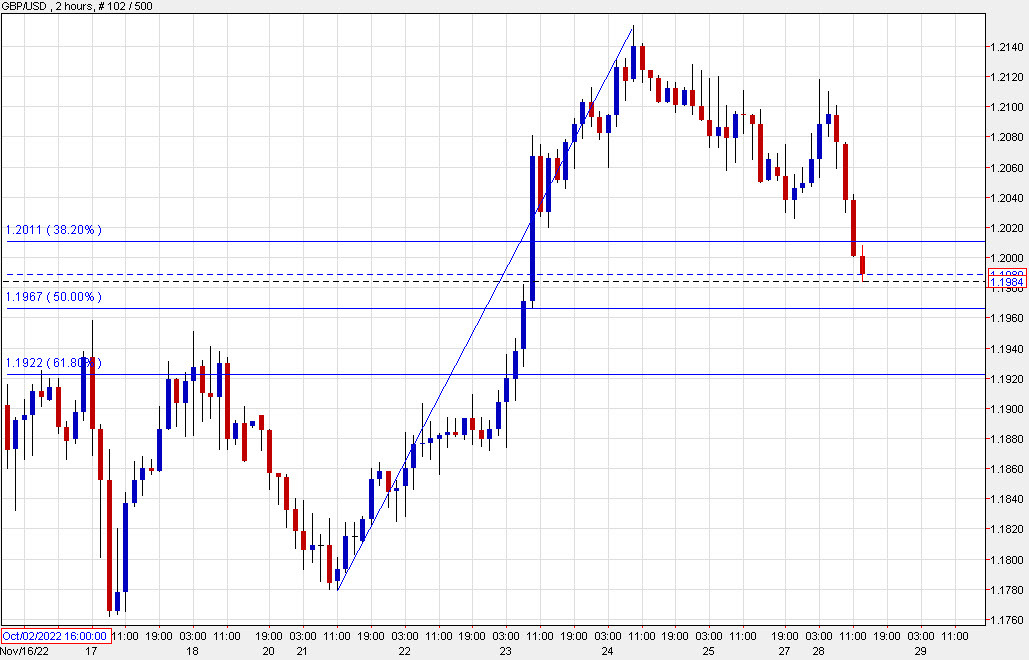
Task: Click the 1.2140 price axis label
Action: tap(1007, 47)
